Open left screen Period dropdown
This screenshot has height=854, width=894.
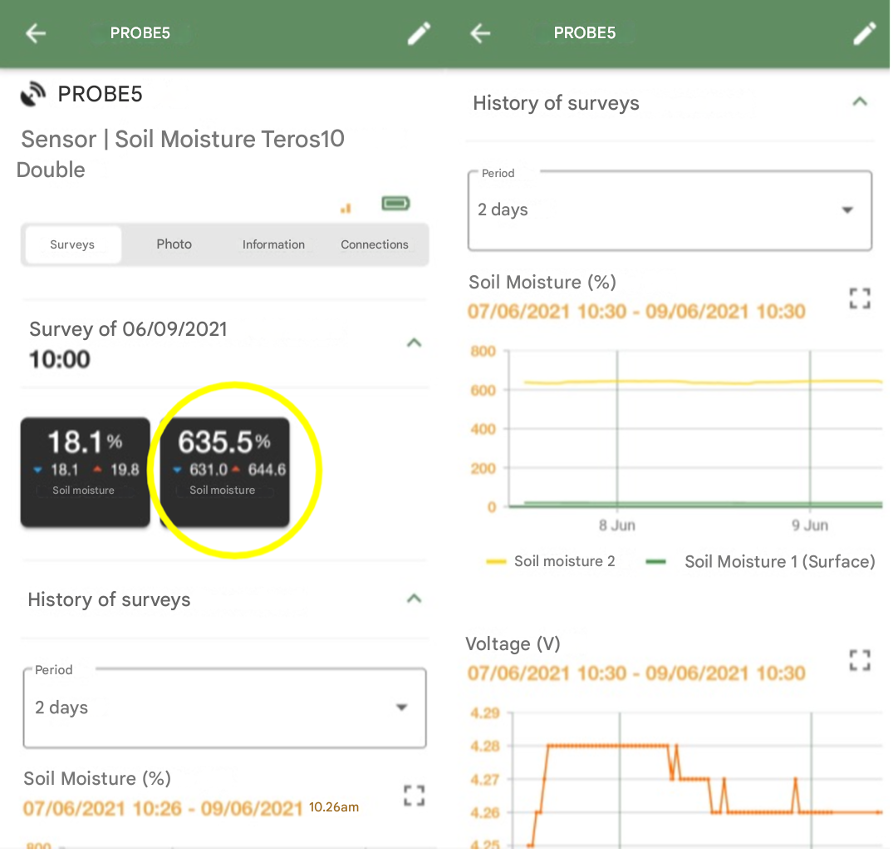225,707
